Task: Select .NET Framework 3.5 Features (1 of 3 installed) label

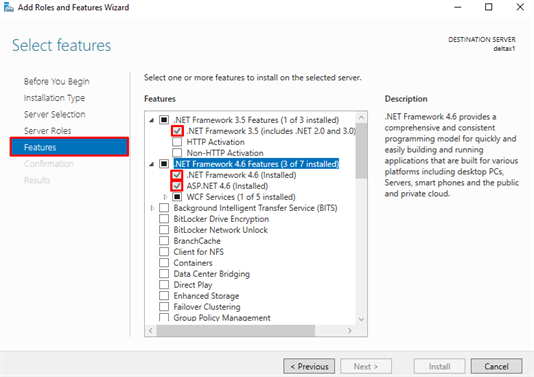Action: pyautogui.click(x=256, y=120)
